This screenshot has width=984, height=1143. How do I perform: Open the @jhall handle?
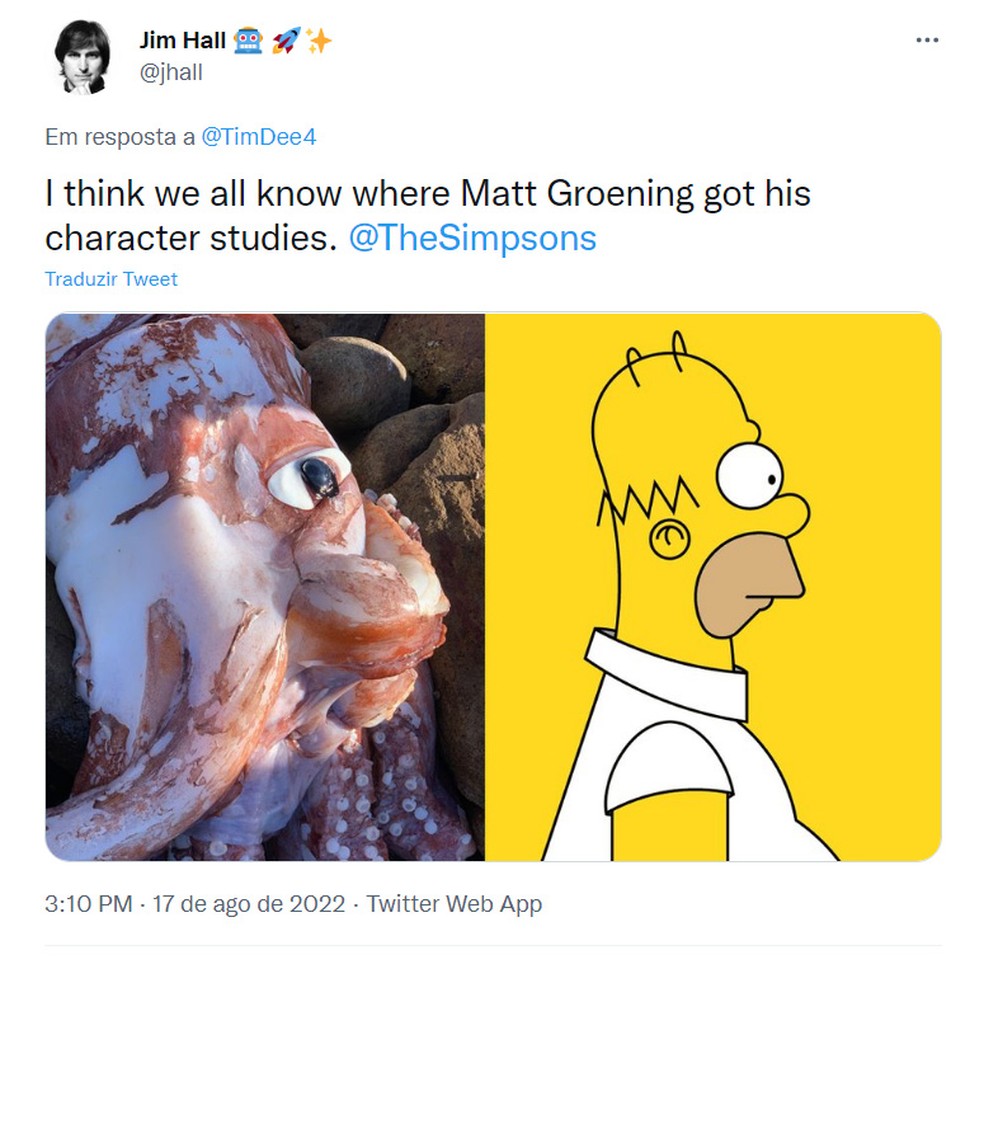pos(170,72)
